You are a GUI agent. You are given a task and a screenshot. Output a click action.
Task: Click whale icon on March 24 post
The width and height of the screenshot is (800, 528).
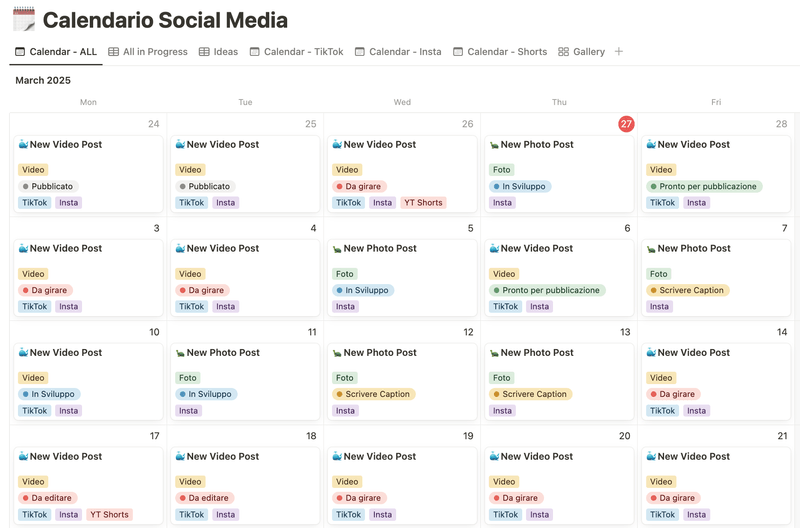(x=23, y=144)
